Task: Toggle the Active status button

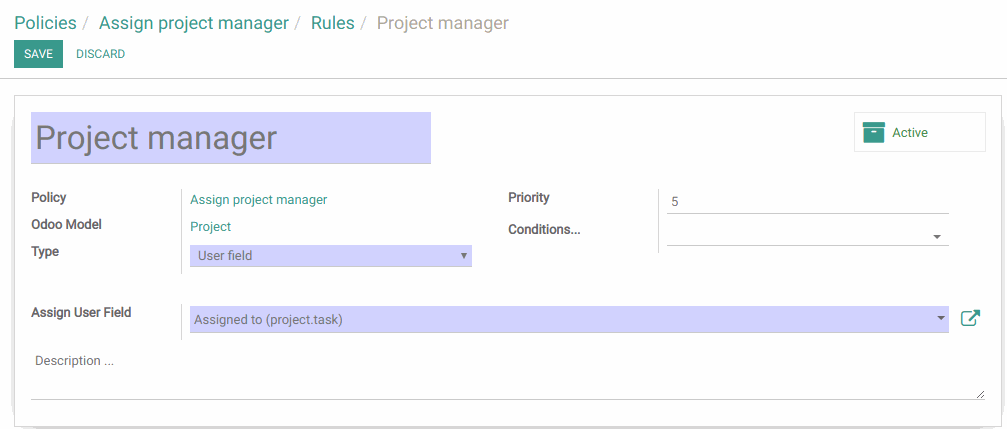Action: (920, 132)
